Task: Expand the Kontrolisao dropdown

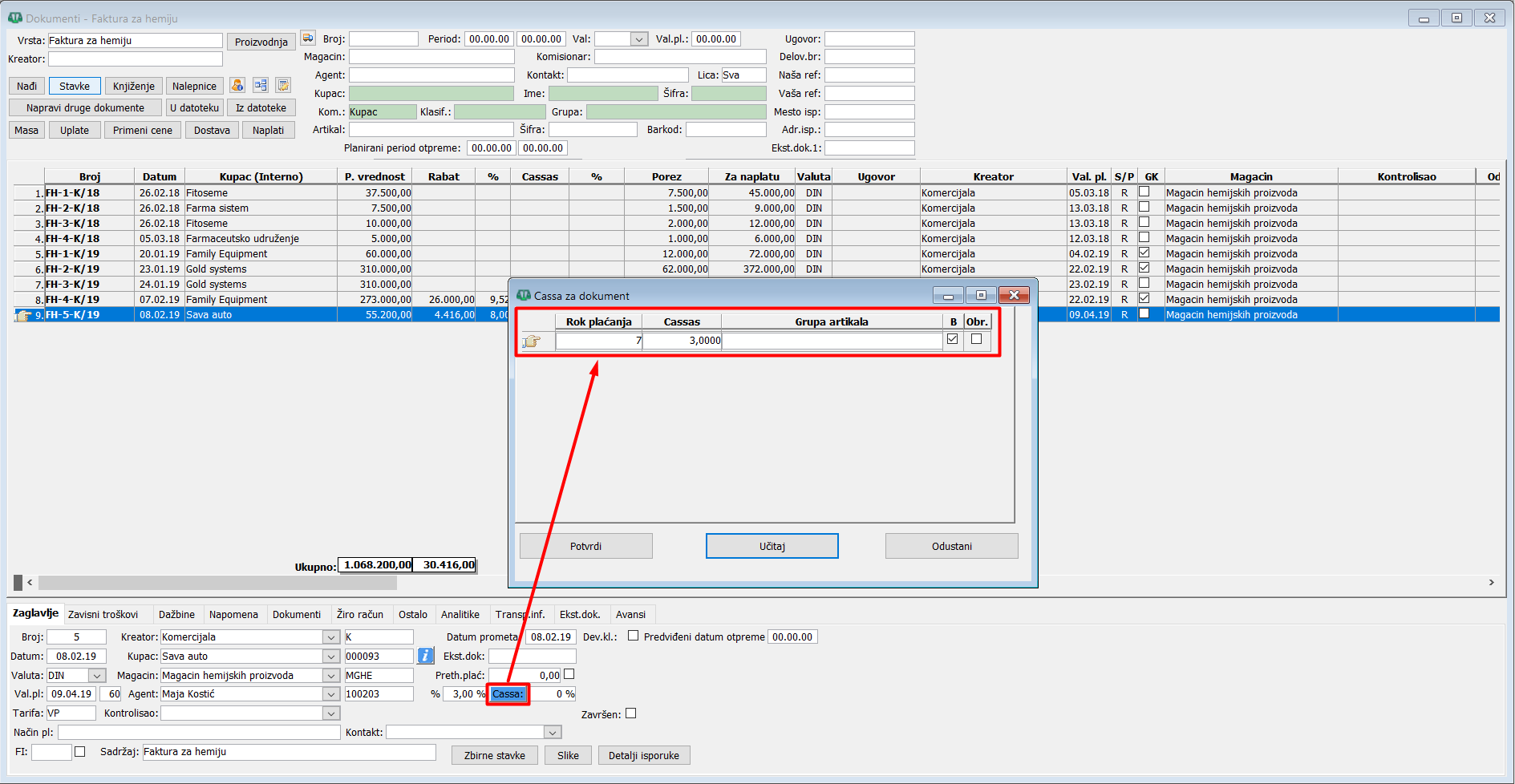Action: click(331, 713)
